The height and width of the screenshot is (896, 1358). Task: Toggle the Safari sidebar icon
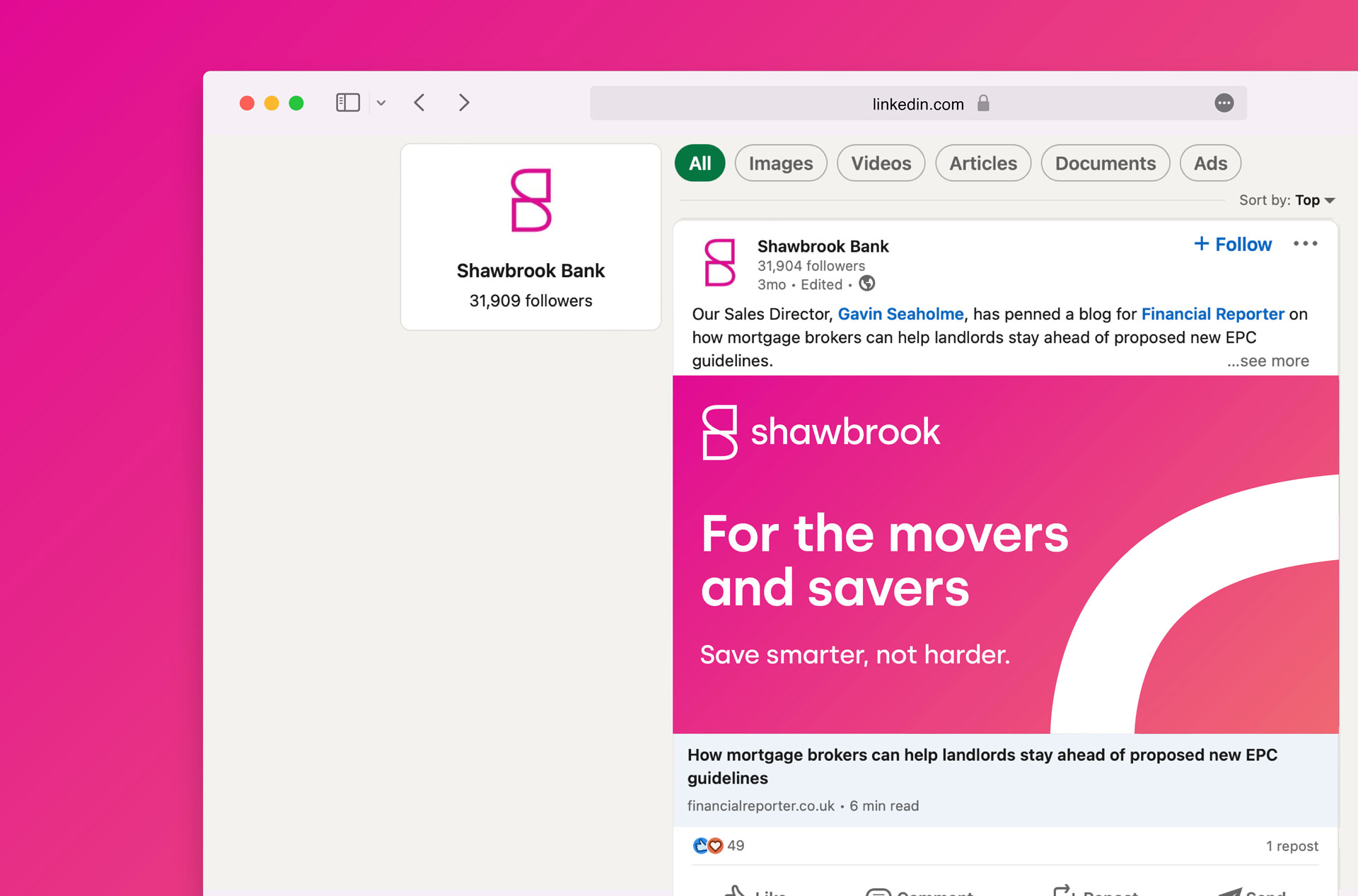(x=347, y=103)
